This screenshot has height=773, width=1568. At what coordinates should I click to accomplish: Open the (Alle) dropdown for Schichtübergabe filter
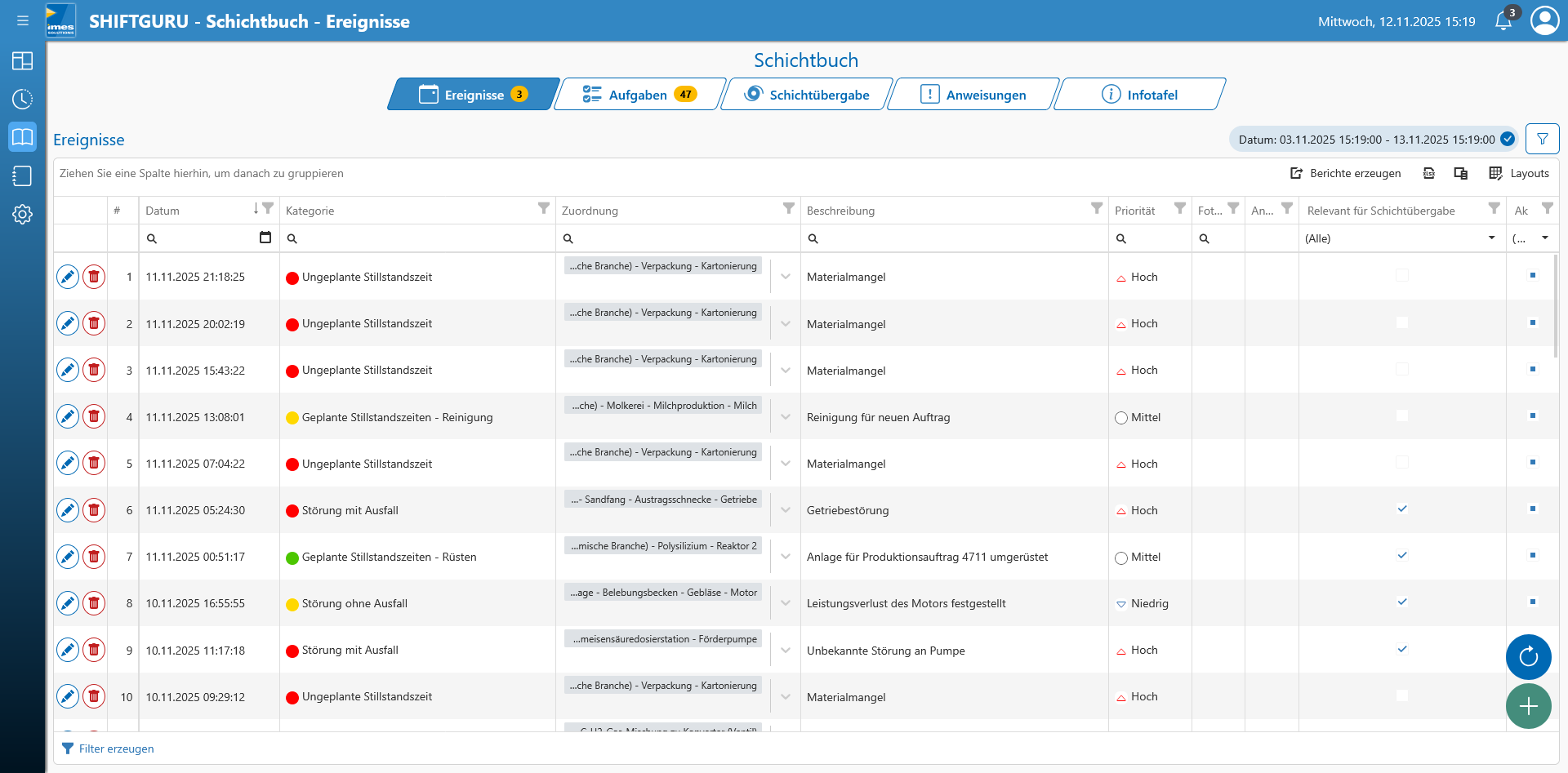pos(1401,238)
